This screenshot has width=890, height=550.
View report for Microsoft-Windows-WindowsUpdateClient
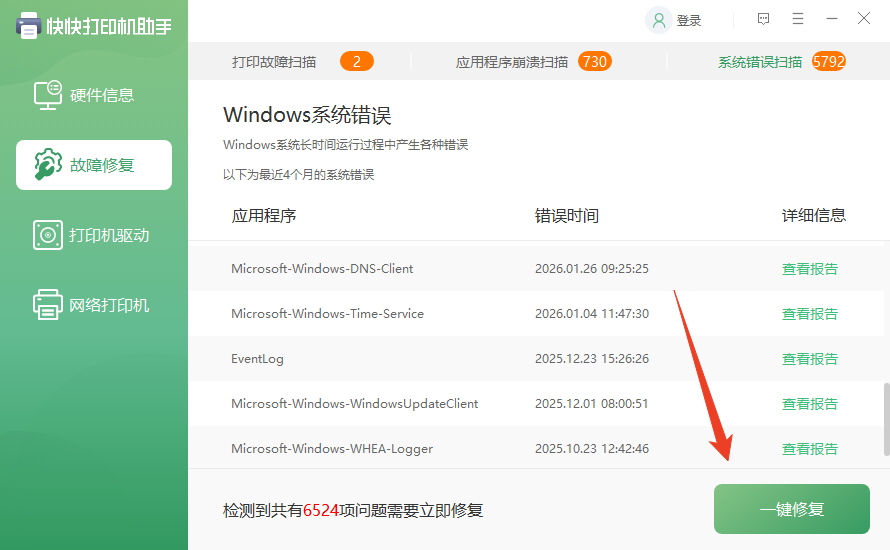pyautogui.click(x=809, y=404)
